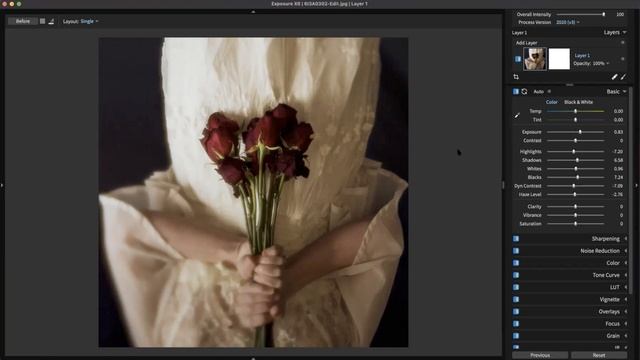Click the Exposure slider handle
640x360 pixels.
click(x=580, y=132)
